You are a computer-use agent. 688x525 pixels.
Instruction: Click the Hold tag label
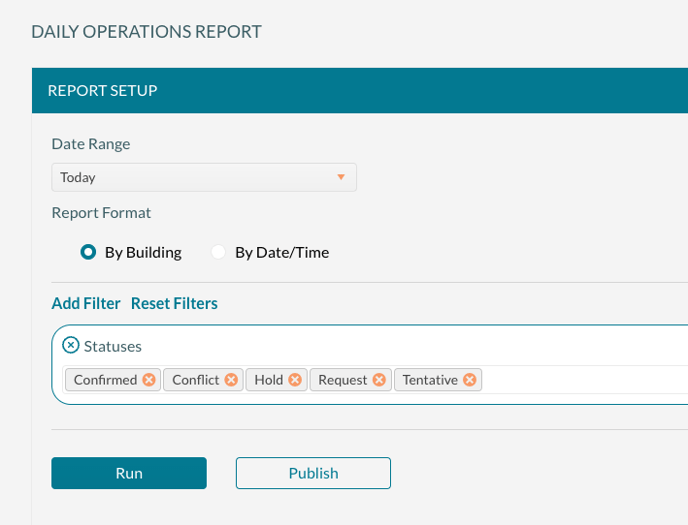point(269,380)
